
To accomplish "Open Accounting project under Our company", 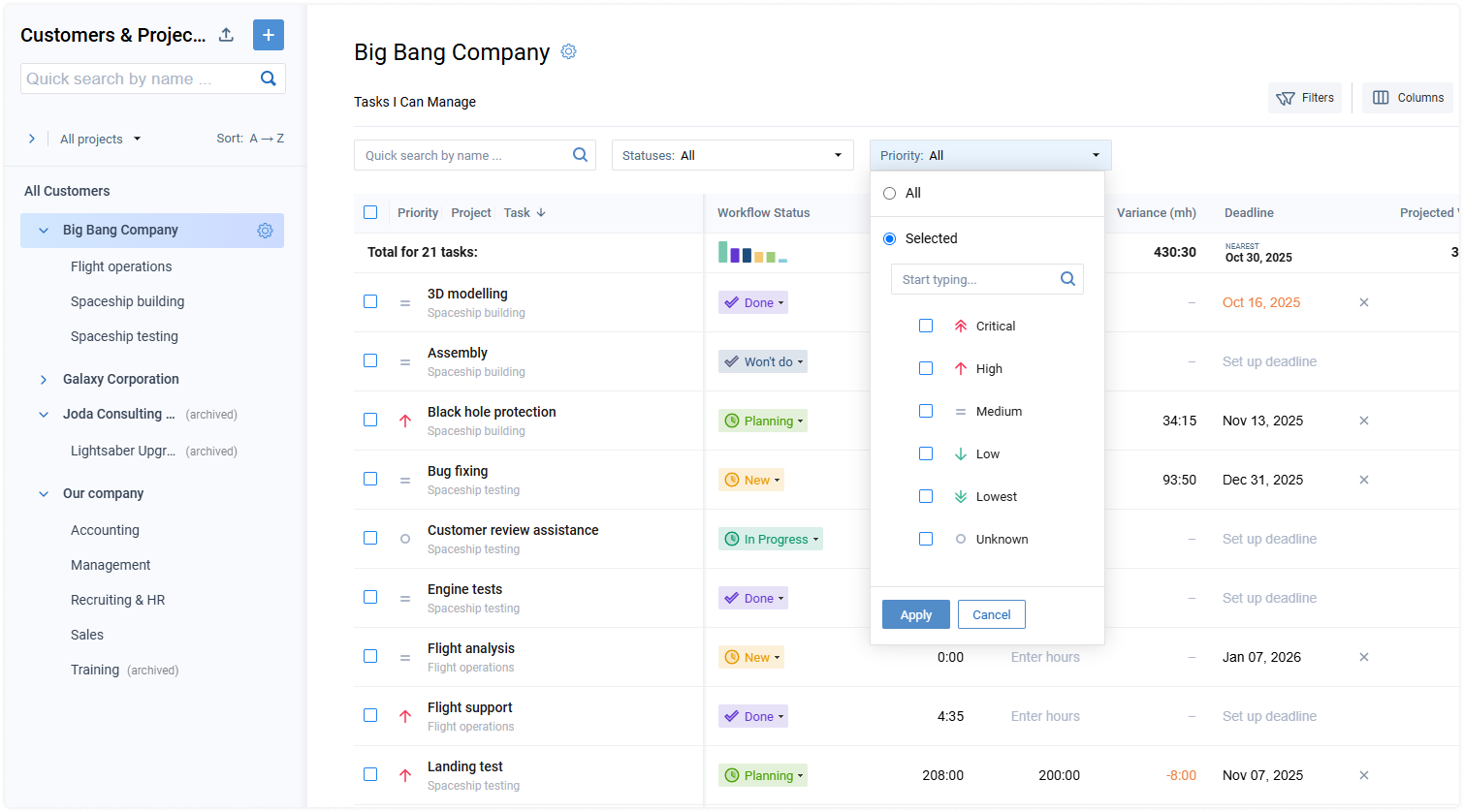I will 105,530.
